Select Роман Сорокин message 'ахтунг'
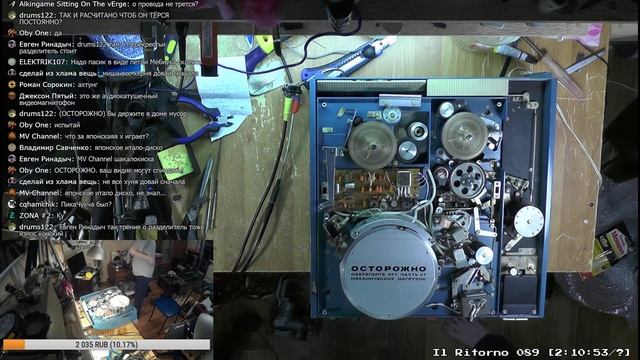The width and height of the screenshot is (640, 360). pos(88,84)
